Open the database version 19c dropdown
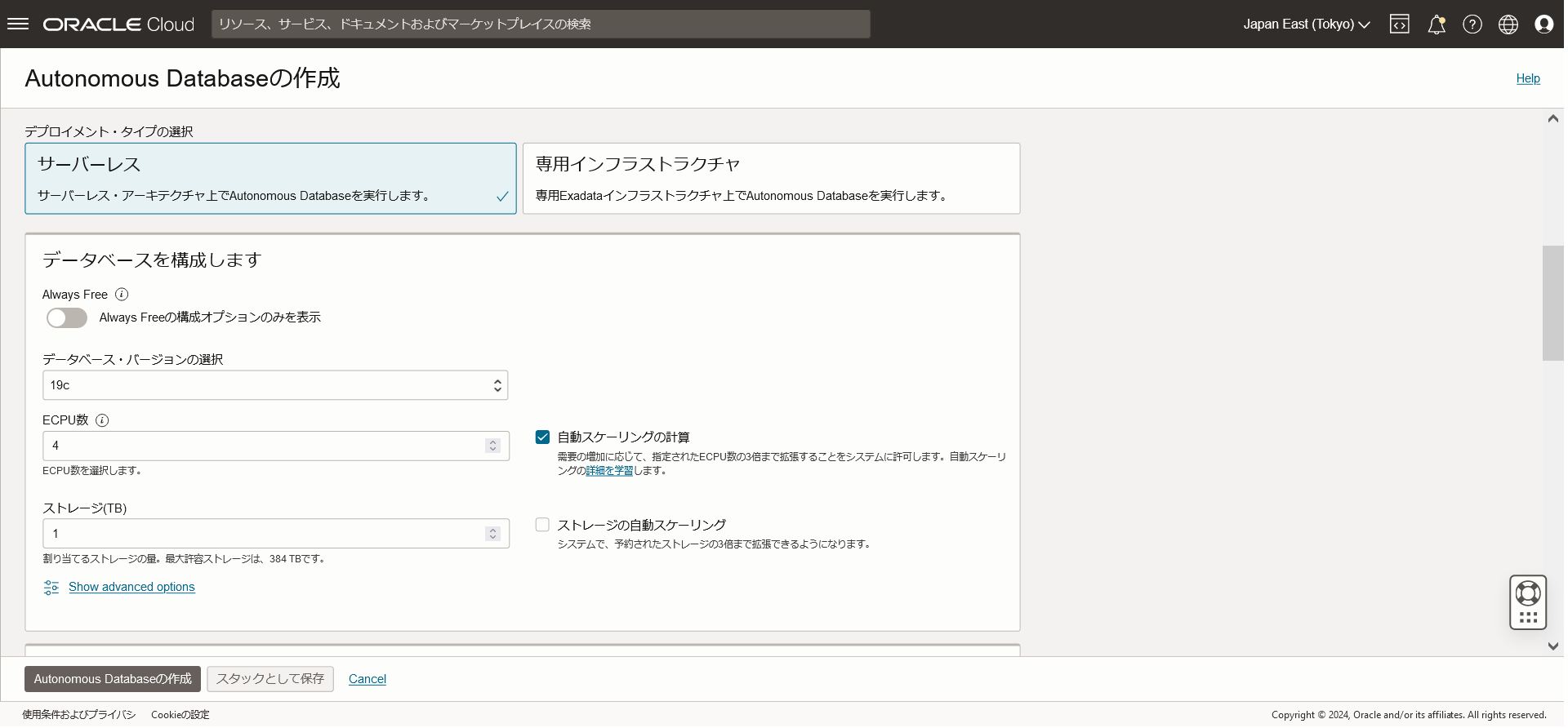This screenshot has height=728, width=1568. [x=275, y=385]
